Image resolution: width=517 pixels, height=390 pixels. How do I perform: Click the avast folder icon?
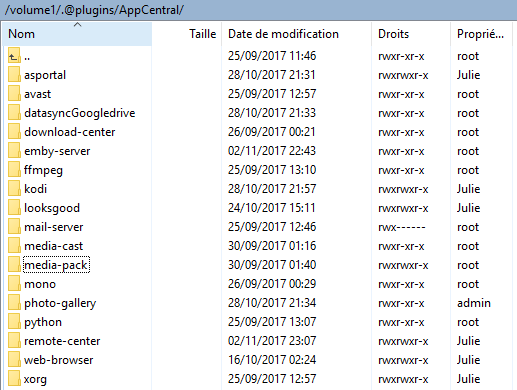pos(14,93)
